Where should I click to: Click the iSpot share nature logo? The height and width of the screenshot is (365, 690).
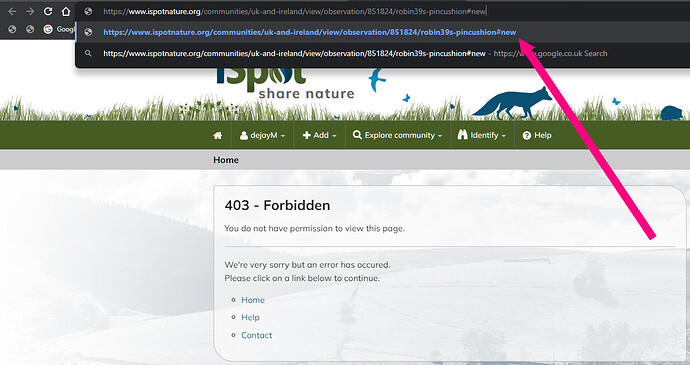point(285,82)
